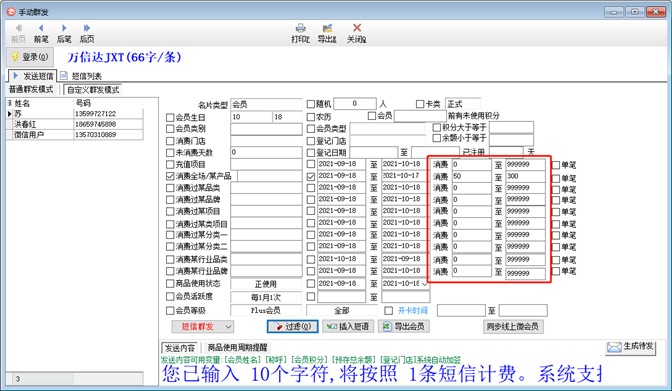Toggle the recharge item checkbox

click(170, 165)
